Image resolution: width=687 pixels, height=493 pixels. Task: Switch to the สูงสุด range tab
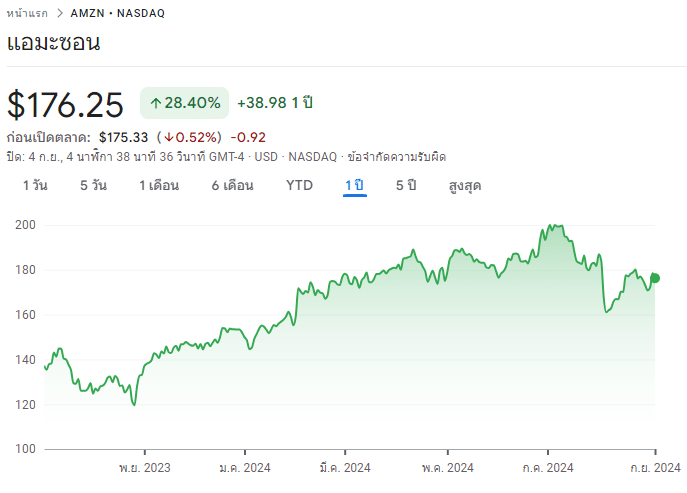tap(465, 186)
